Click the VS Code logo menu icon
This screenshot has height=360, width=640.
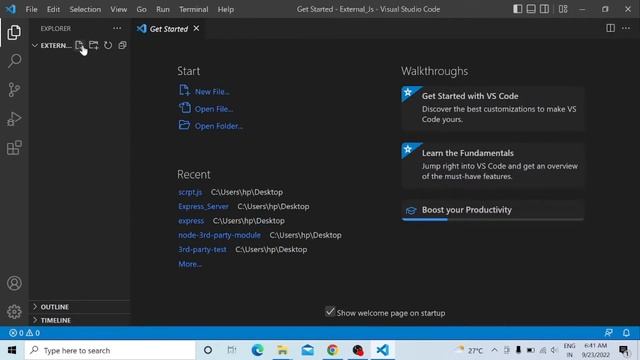tap(11, 9)
